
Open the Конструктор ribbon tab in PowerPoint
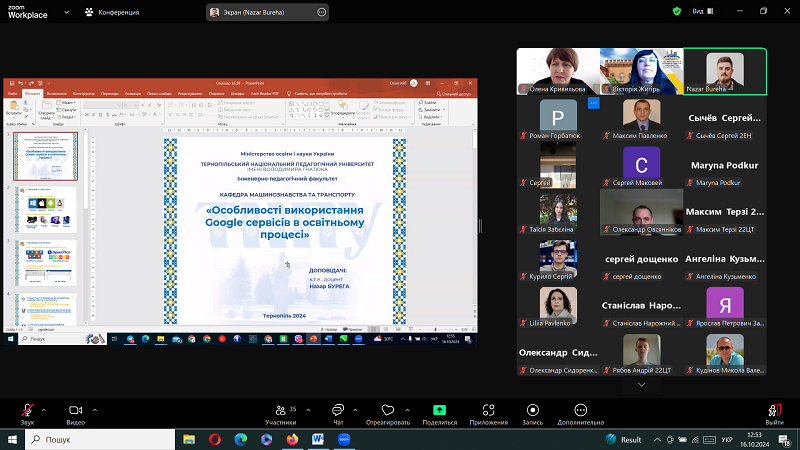84,93
